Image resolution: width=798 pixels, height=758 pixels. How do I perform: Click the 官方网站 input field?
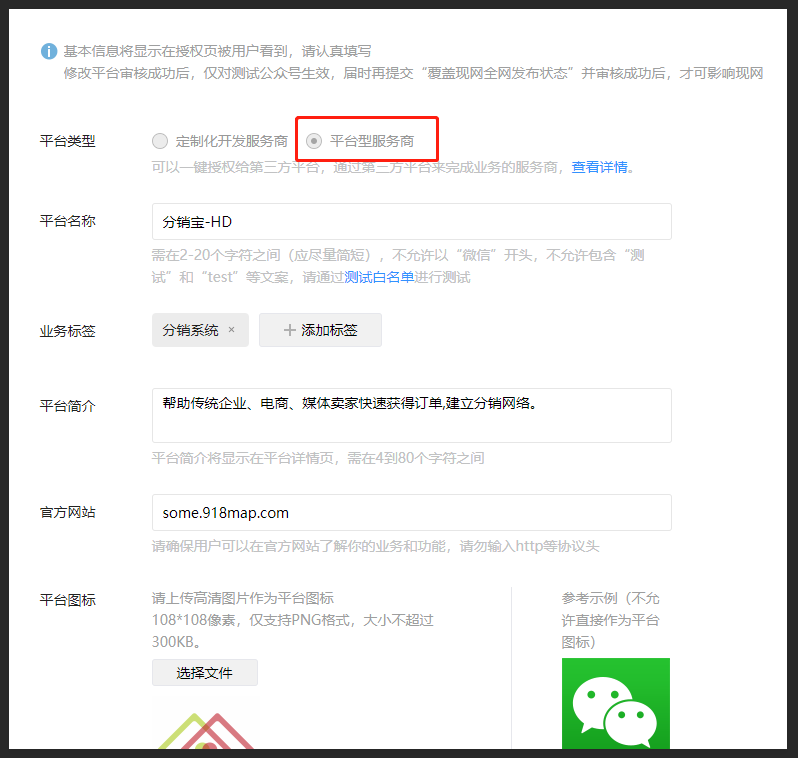pyautogui.click(x=411, y=512)
